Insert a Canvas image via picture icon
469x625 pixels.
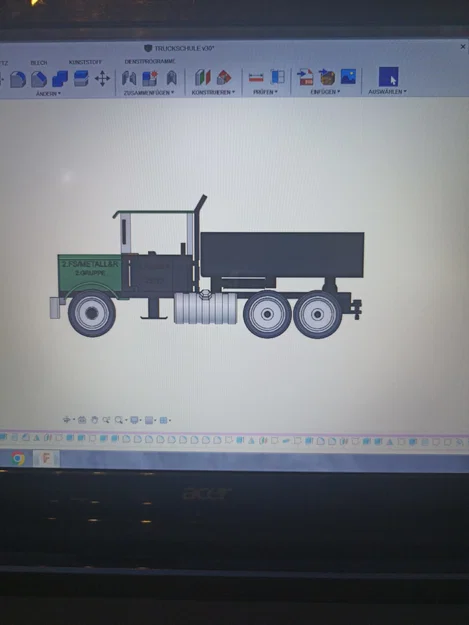(348, 76)
